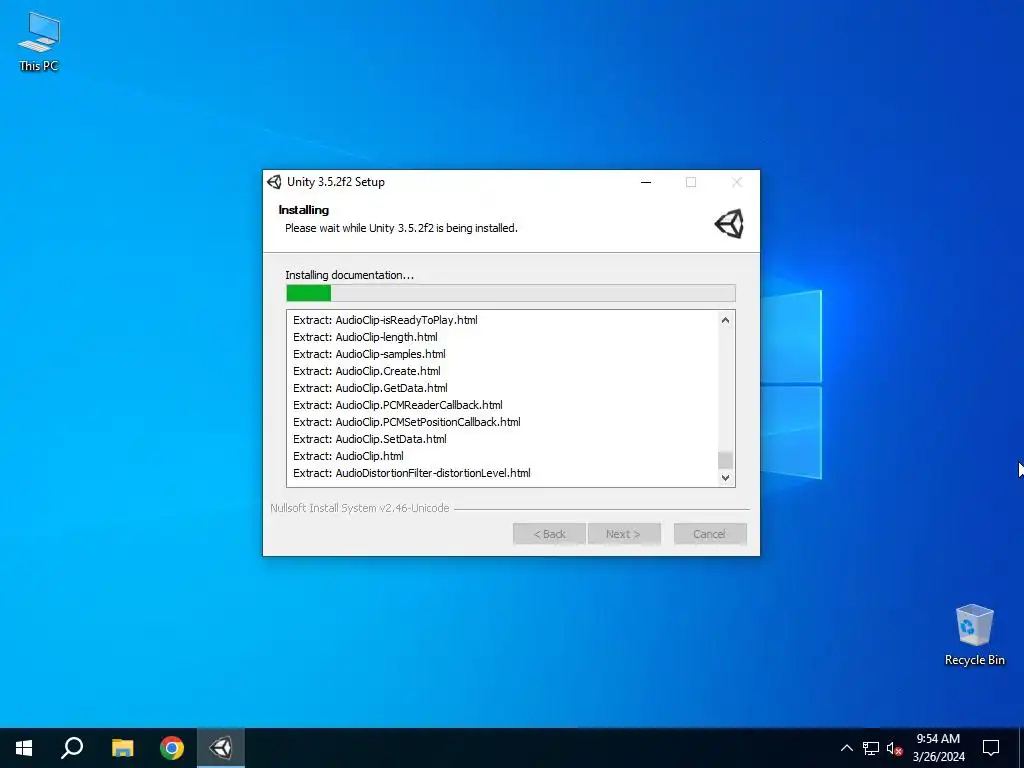Open the This PC desktop icon
The width and height of the screenshot is (1024, 768).
39,42
